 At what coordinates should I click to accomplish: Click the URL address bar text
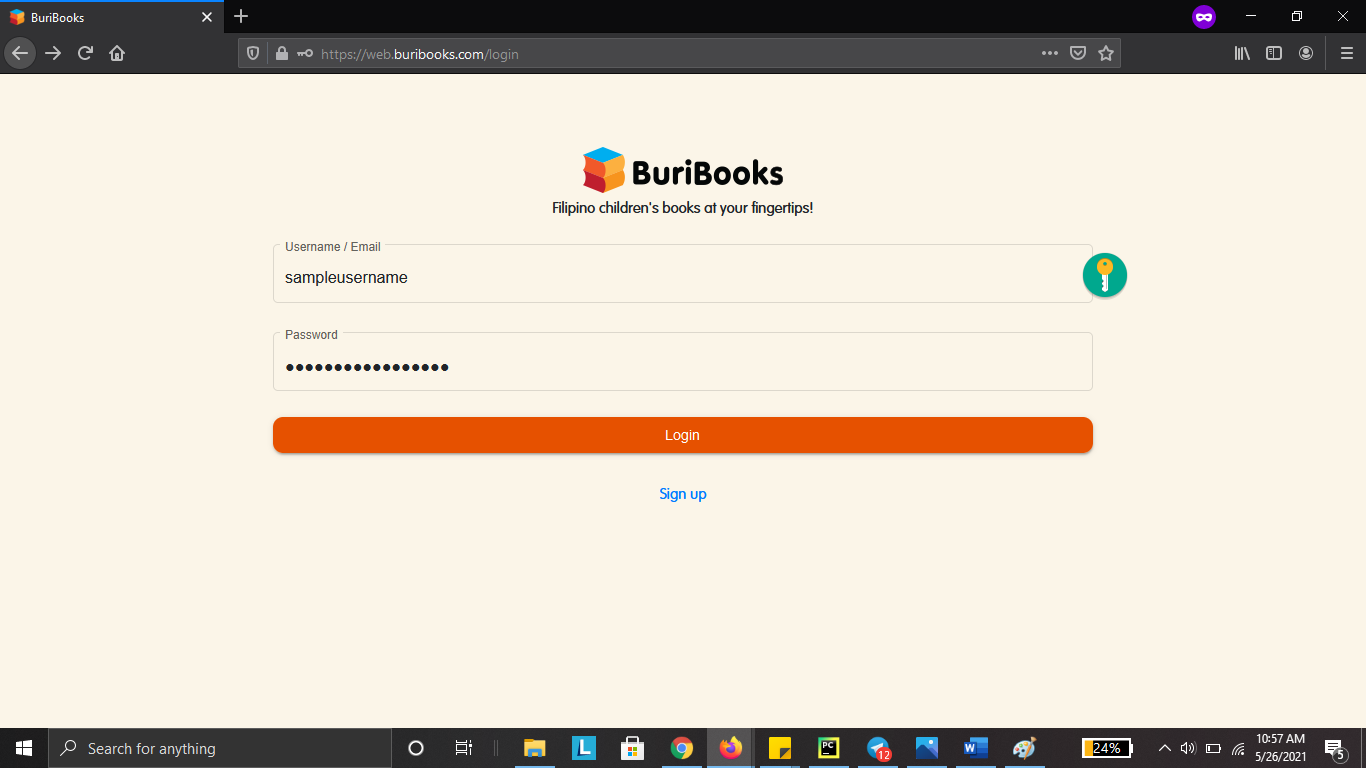(x=420, y=54)
